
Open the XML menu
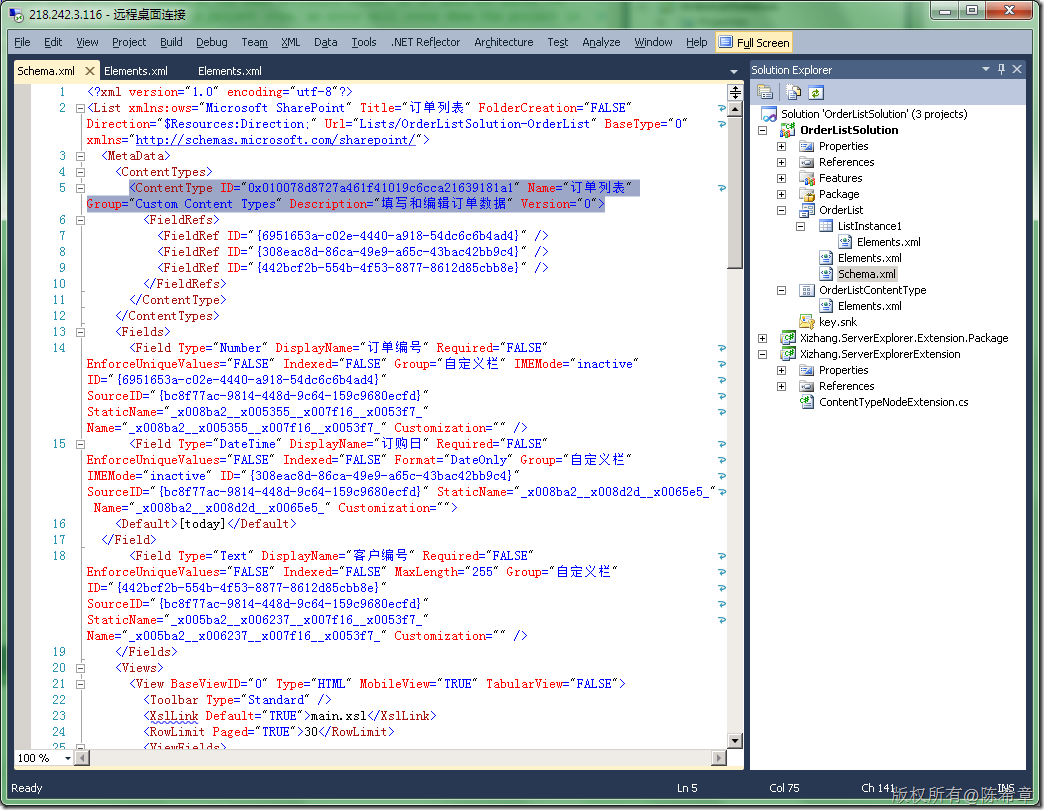pyautogui.click(x=290, y=43)
